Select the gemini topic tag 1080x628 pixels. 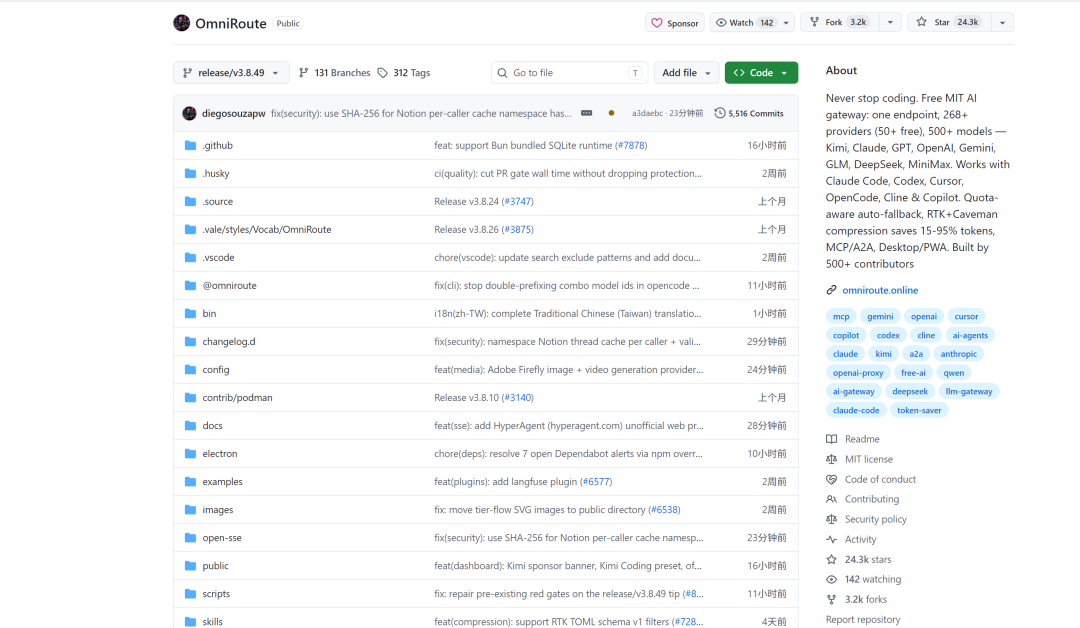880,316
